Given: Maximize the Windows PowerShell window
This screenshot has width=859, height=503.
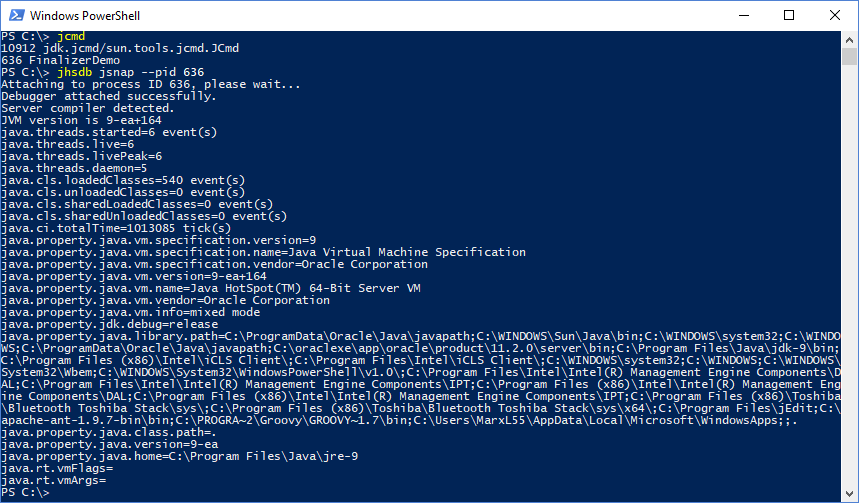Looking at the screenshot, I should coord(789,15).
